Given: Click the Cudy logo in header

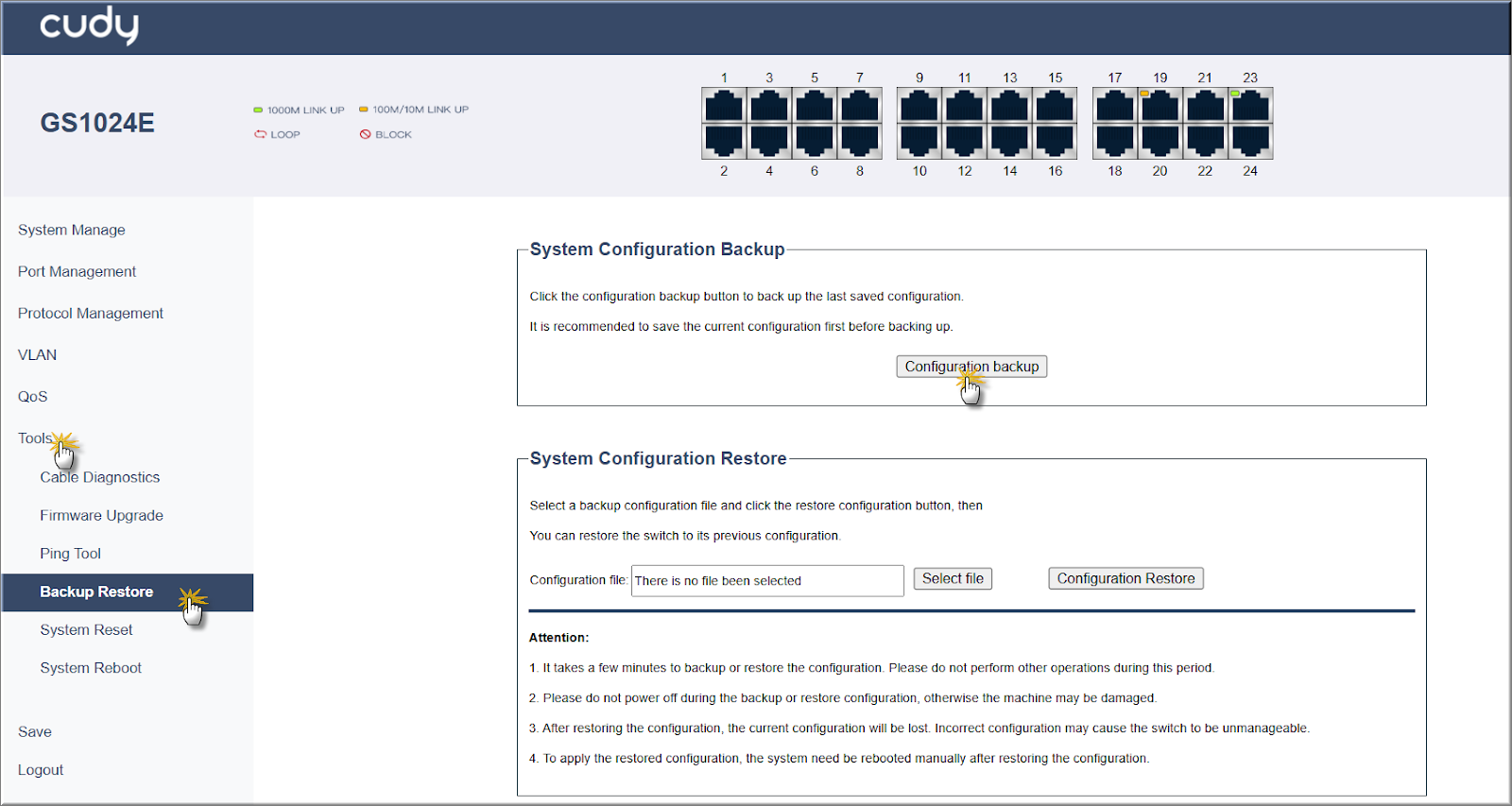Looking at the screenshot, I should tap(89, 25).
